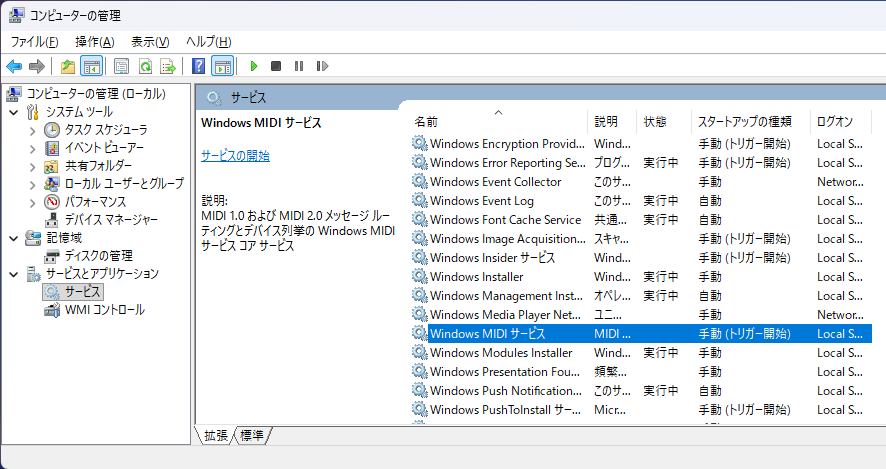Click the Start Service play icon
The height and width of the screenshot is (469, 886).
[254, 66]
